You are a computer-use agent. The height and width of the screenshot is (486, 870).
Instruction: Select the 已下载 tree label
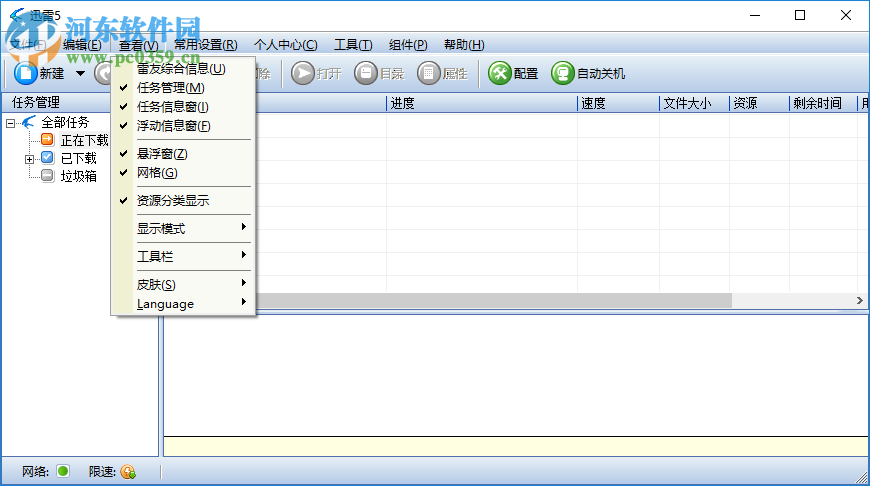tap(79, 159)
